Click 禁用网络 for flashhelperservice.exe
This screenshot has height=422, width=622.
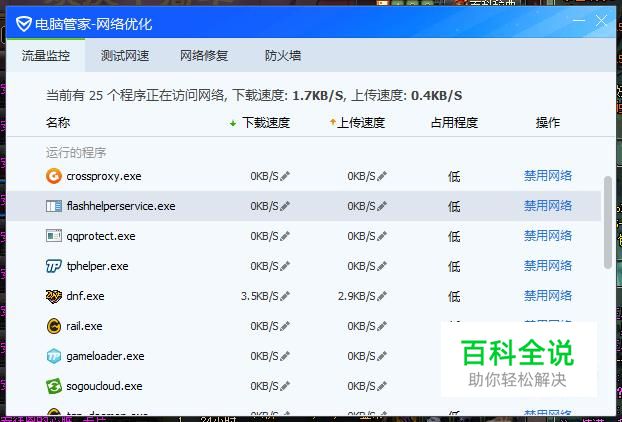(548, 206)
